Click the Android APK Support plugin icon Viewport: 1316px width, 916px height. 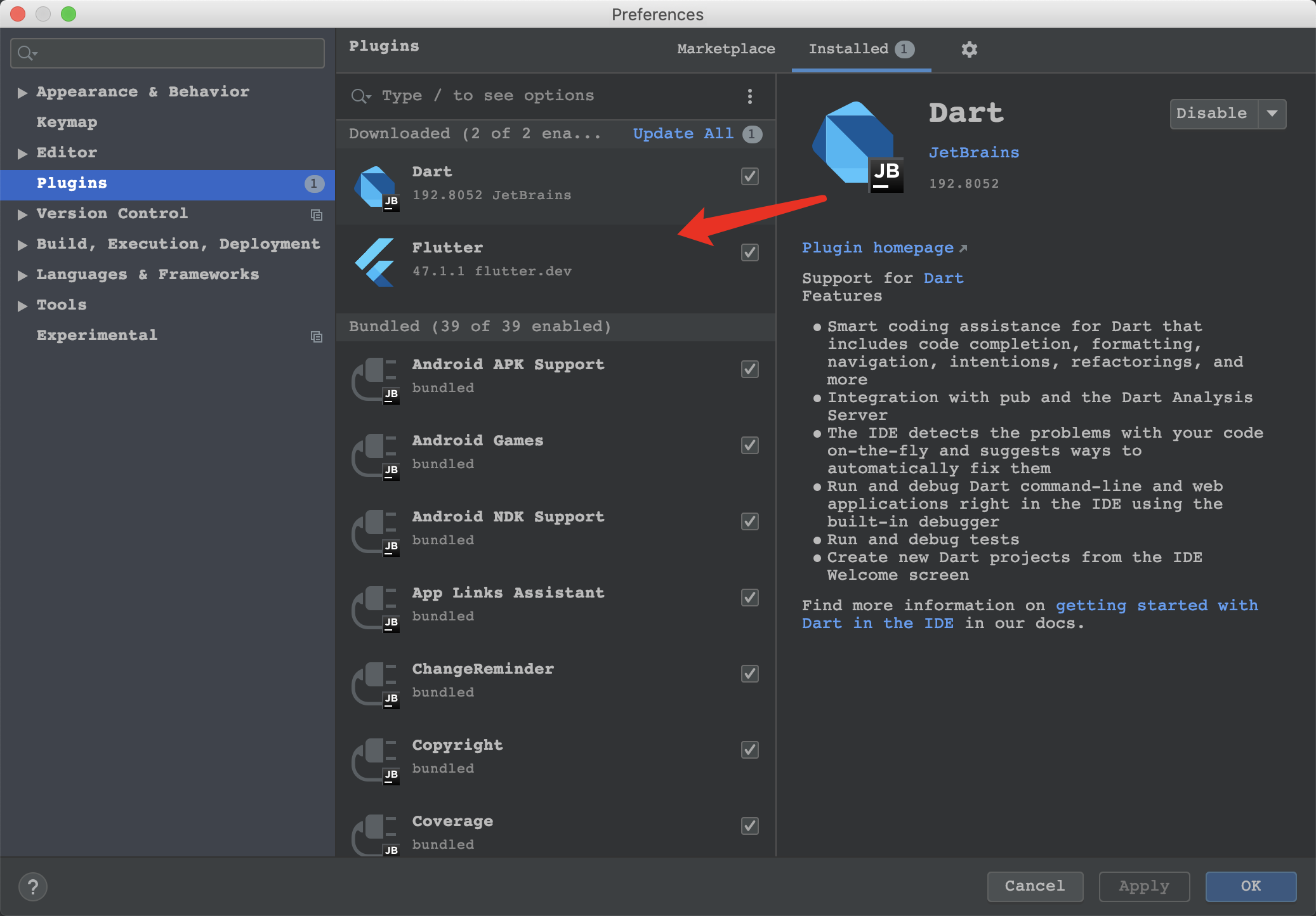click(376, 379)
